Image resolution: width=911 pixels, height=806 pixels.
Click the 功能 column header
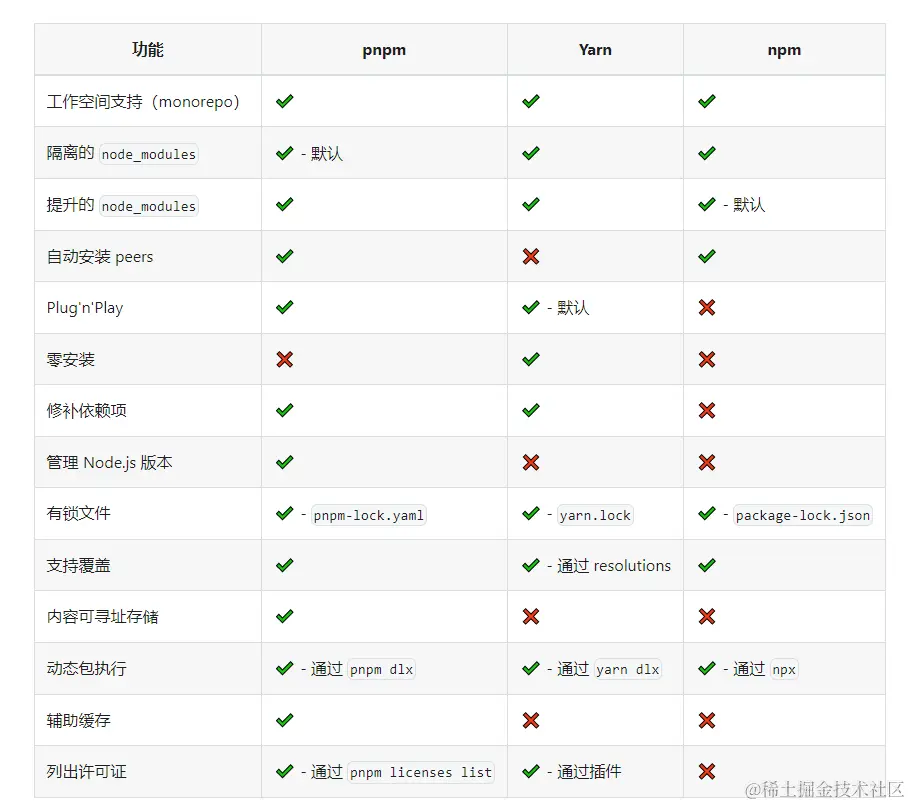tap(148, 50)
